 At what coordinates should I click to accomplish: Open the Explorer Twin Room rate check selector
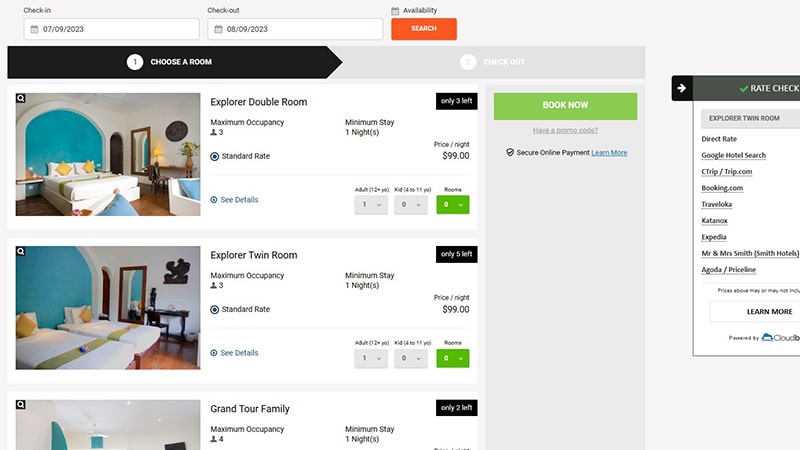pyautogui.click(x=750, y=118)
